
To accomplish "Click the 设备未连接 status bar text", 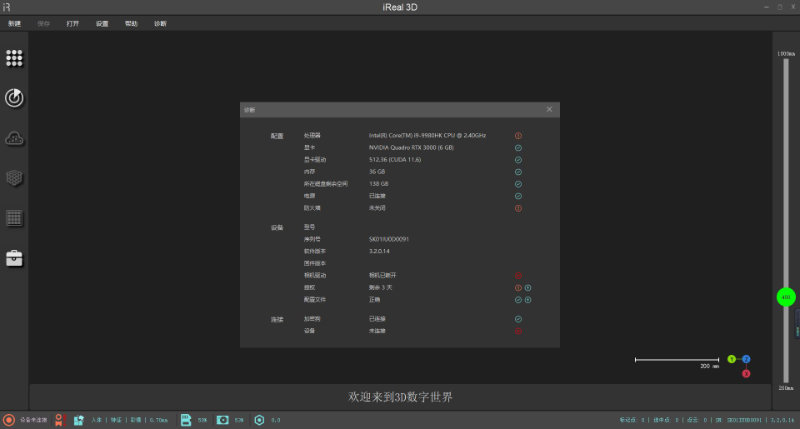I will 34,420.
